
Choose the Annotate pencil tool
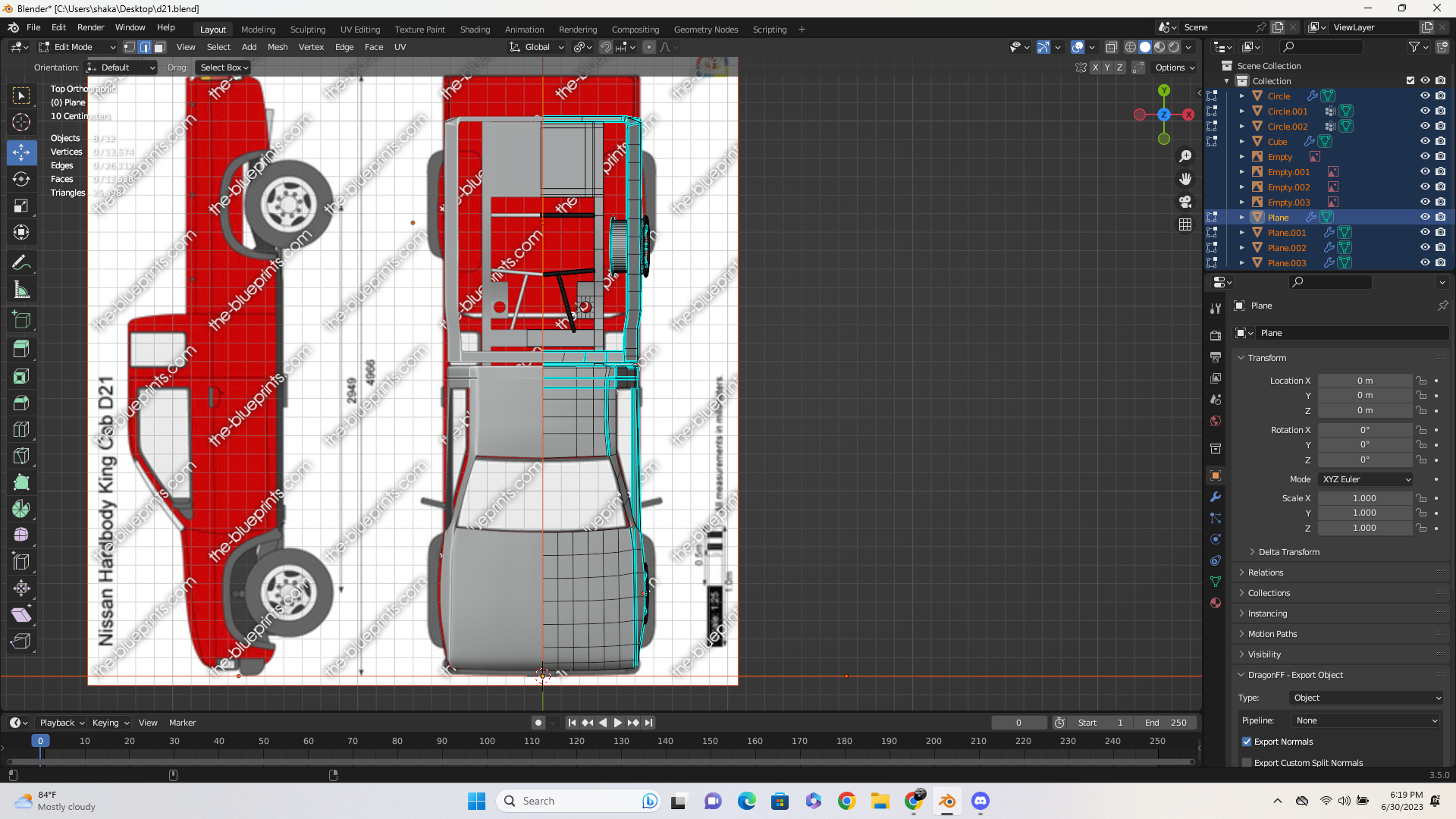(21, 263)
